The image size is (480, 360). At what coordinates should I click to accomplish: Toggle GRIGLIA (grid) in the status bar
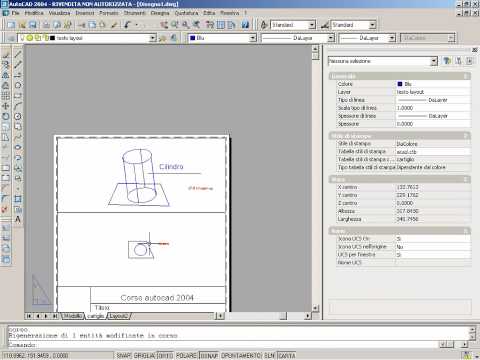tap(144, 356)
